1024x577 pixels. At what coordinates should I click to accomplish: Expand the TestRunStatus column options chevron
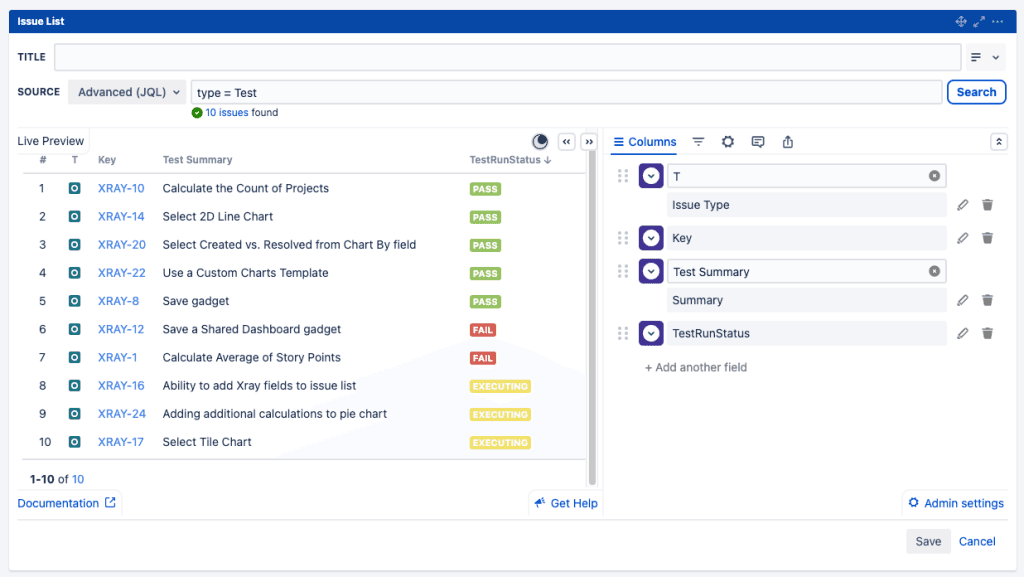pos(651,334)
